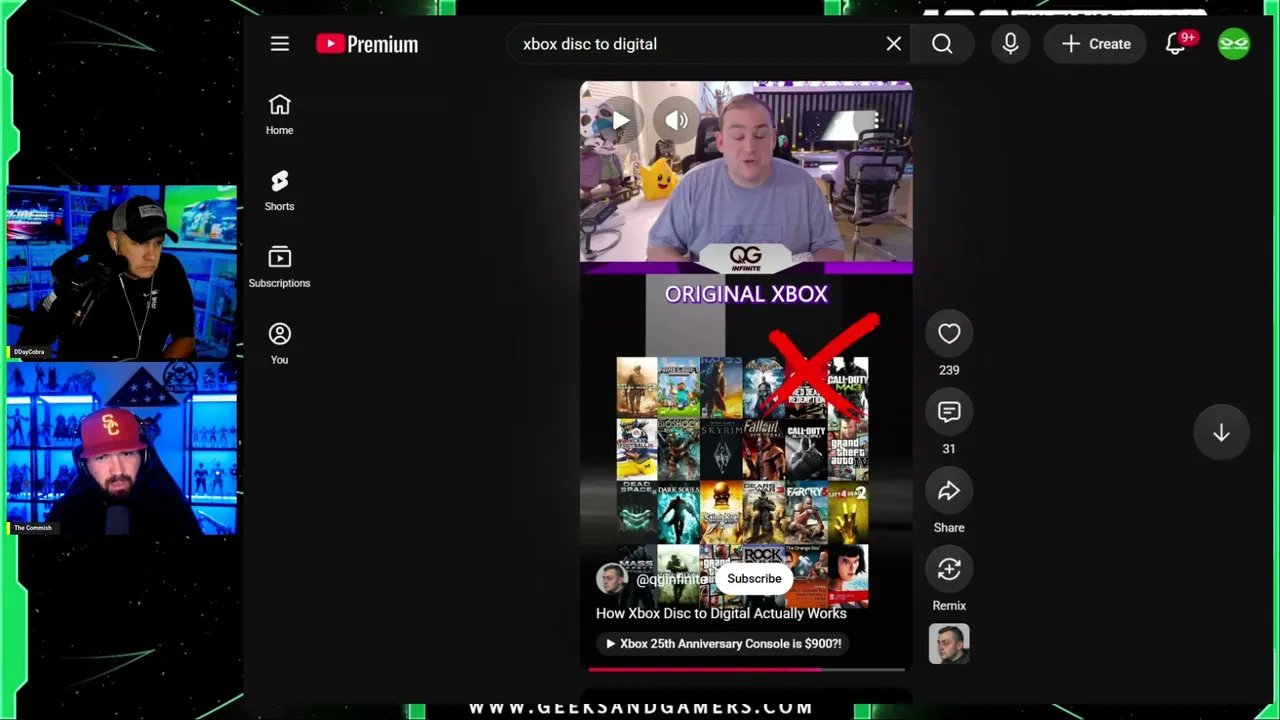Run search with magnifying glass button

coord(942,44)
